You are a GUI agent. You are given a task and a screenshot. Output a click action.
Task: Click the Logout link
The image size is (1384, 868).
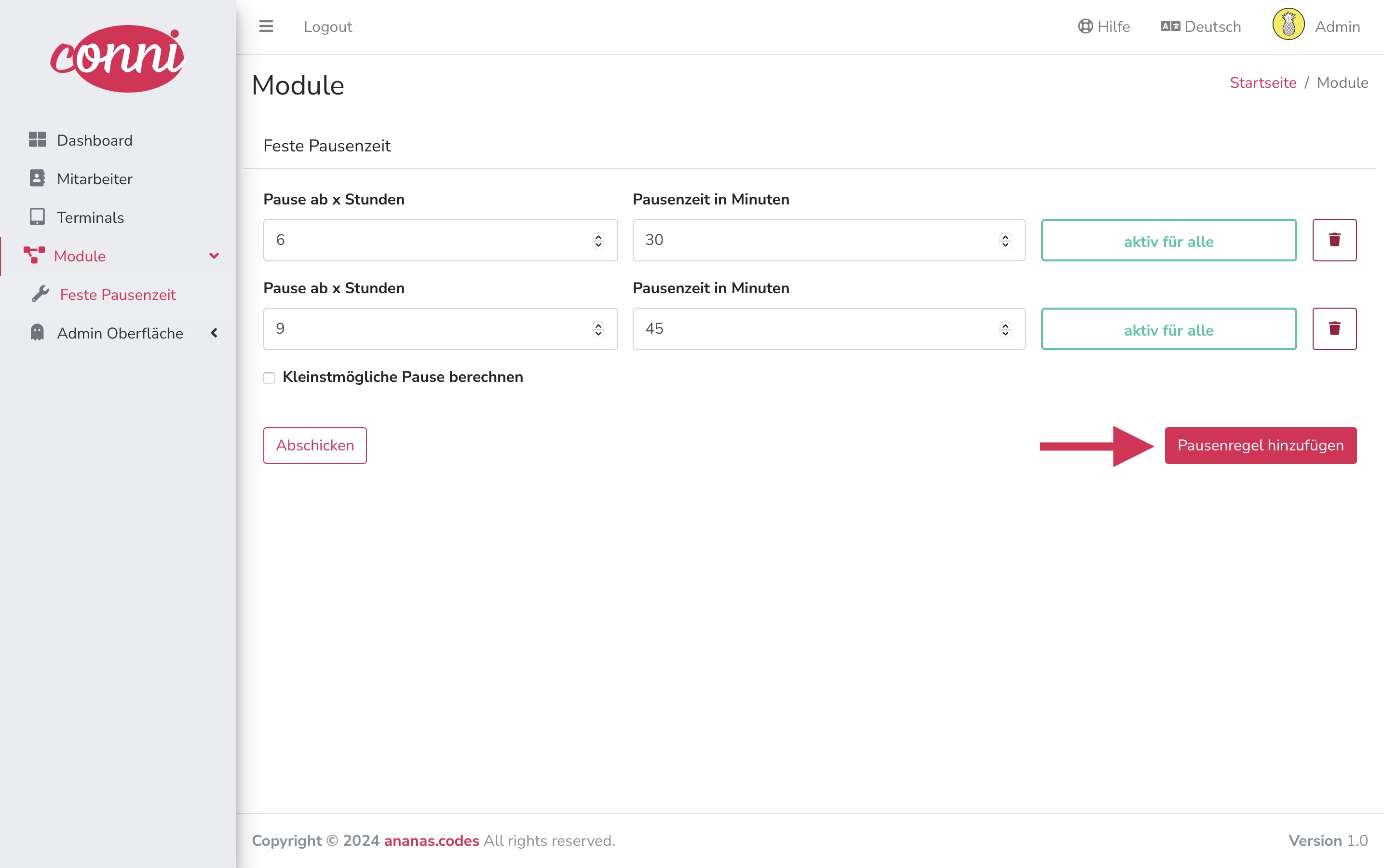pos(328,27)
